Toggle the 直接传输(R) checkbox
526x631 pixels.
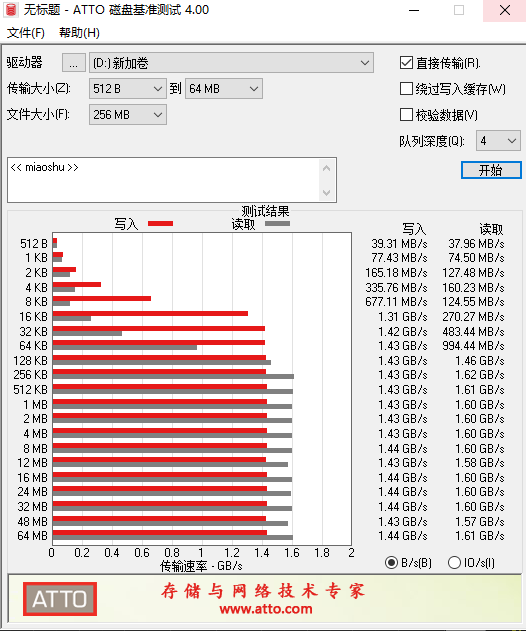(x=406, y=63)
